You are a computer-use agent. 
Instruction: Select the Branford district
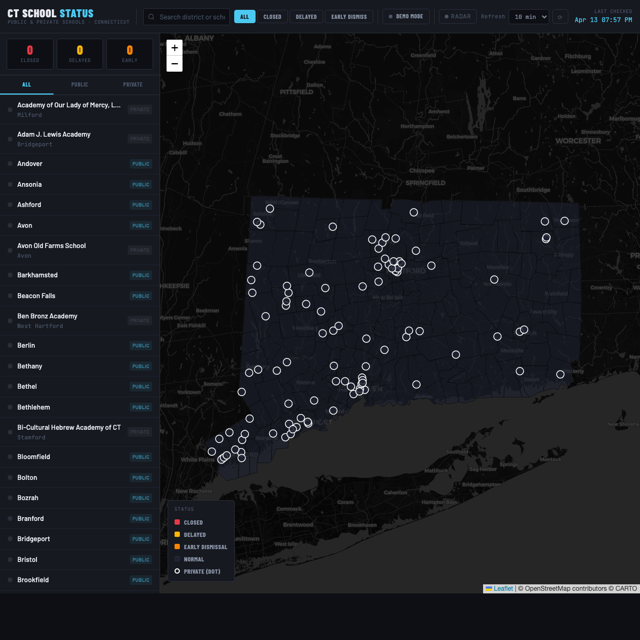click(80, 518)
